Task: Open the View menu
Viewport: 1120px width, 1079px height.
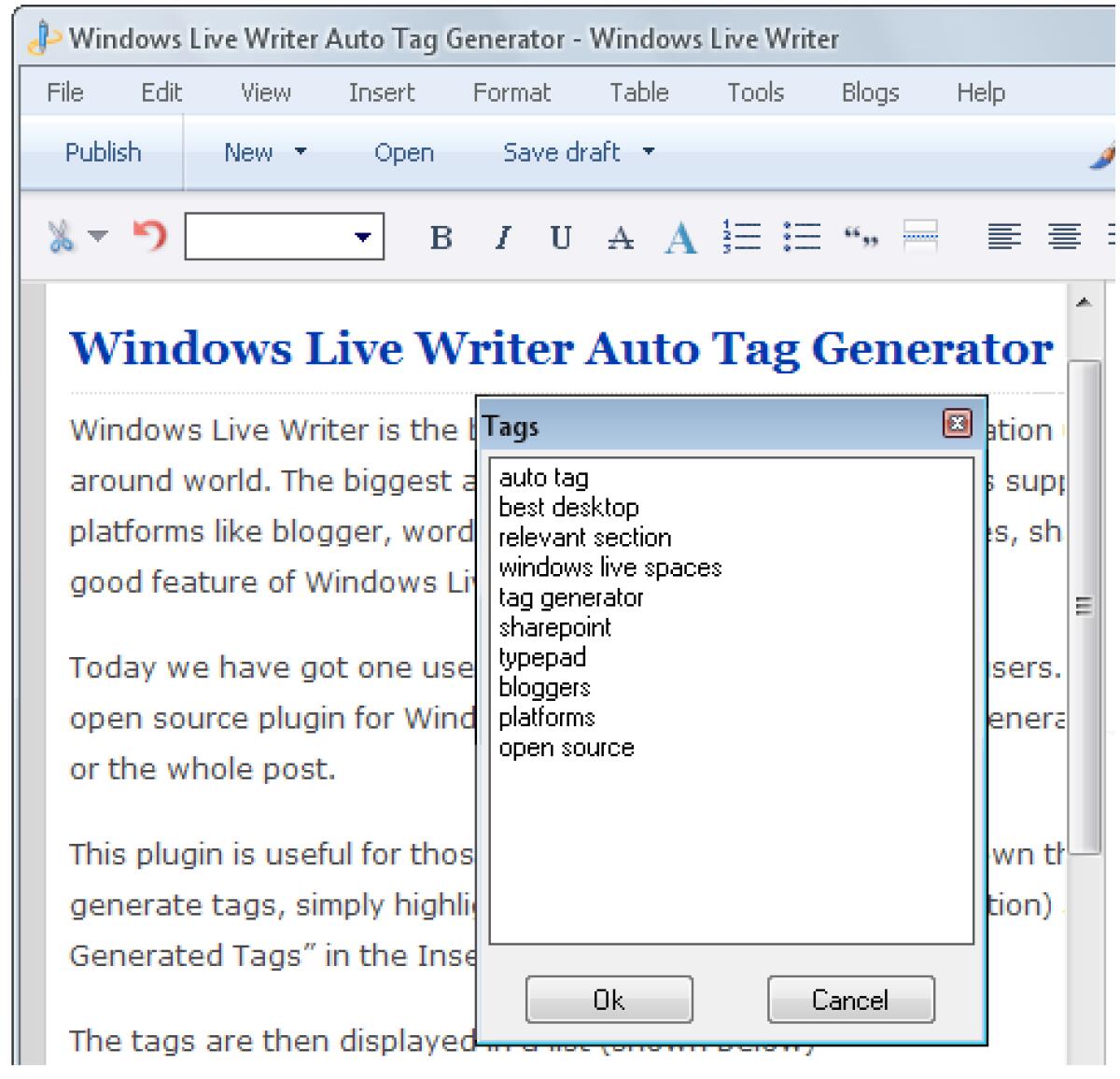Action: click(x=266, y=92)
